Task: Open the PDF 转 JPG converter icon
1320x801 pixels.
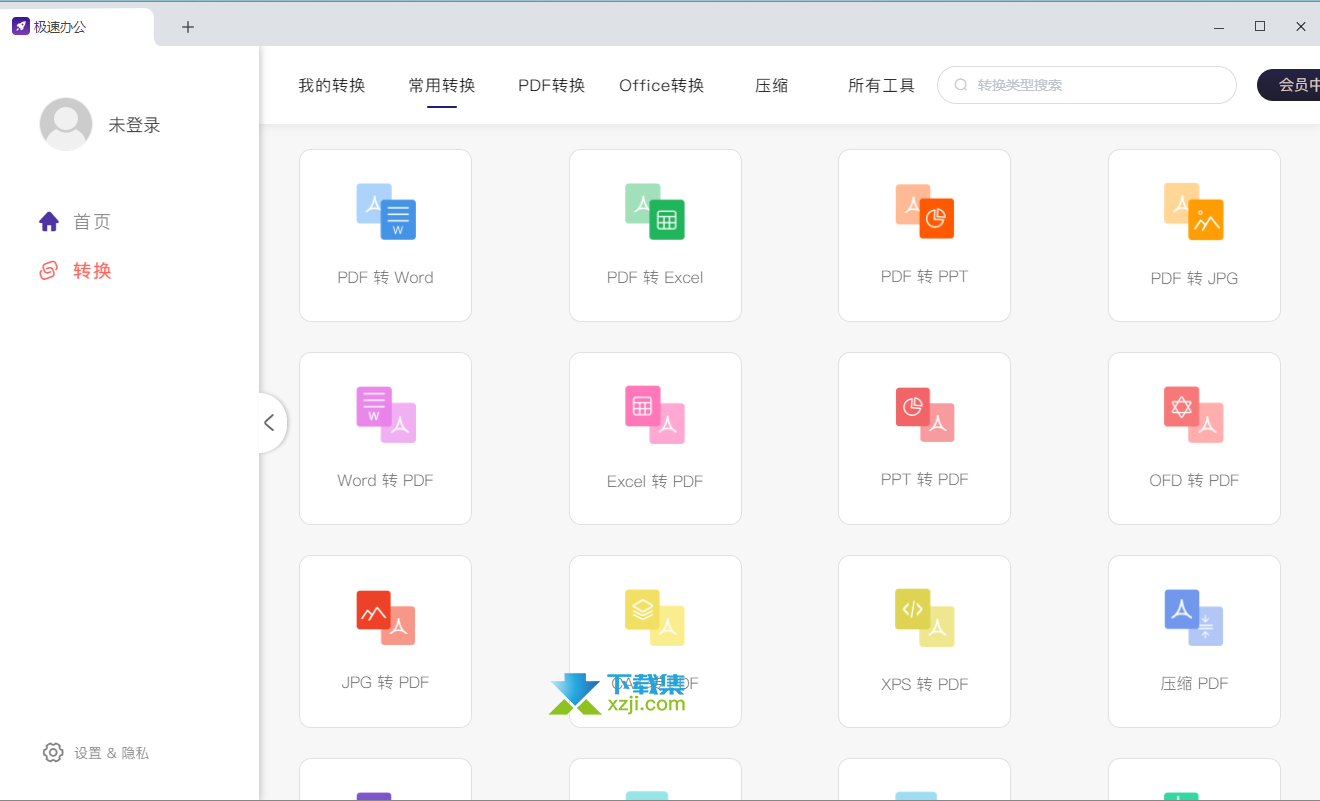Action: click(x=1194, y=211)
